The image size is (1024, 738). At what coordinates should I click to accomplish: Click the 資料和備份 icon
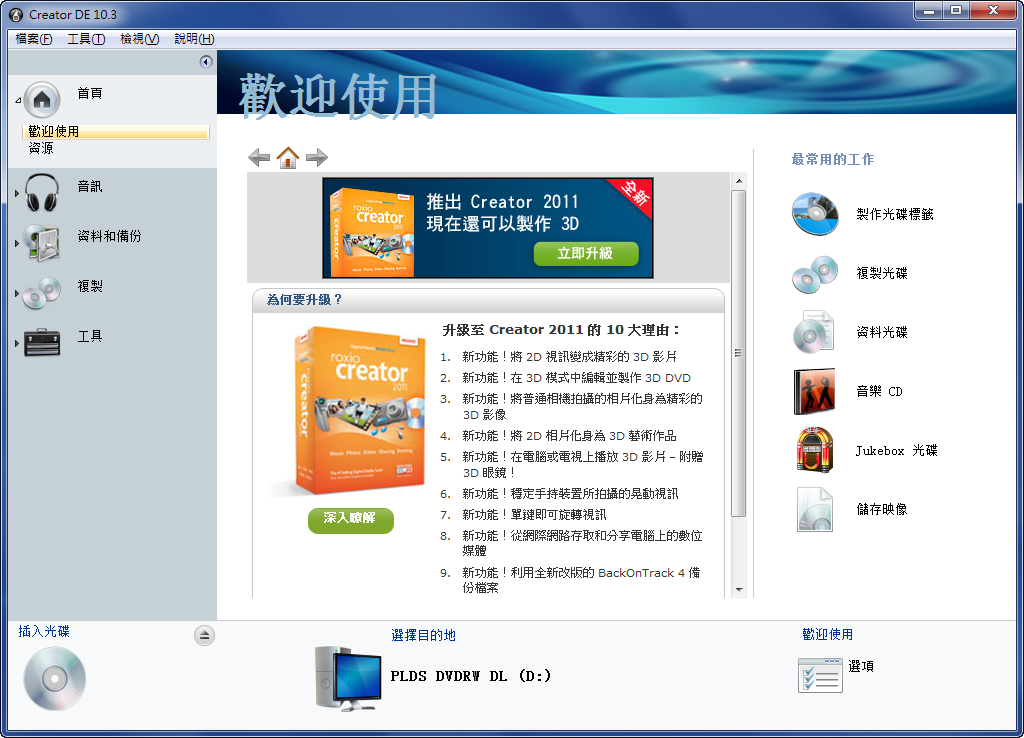(42, 242)
